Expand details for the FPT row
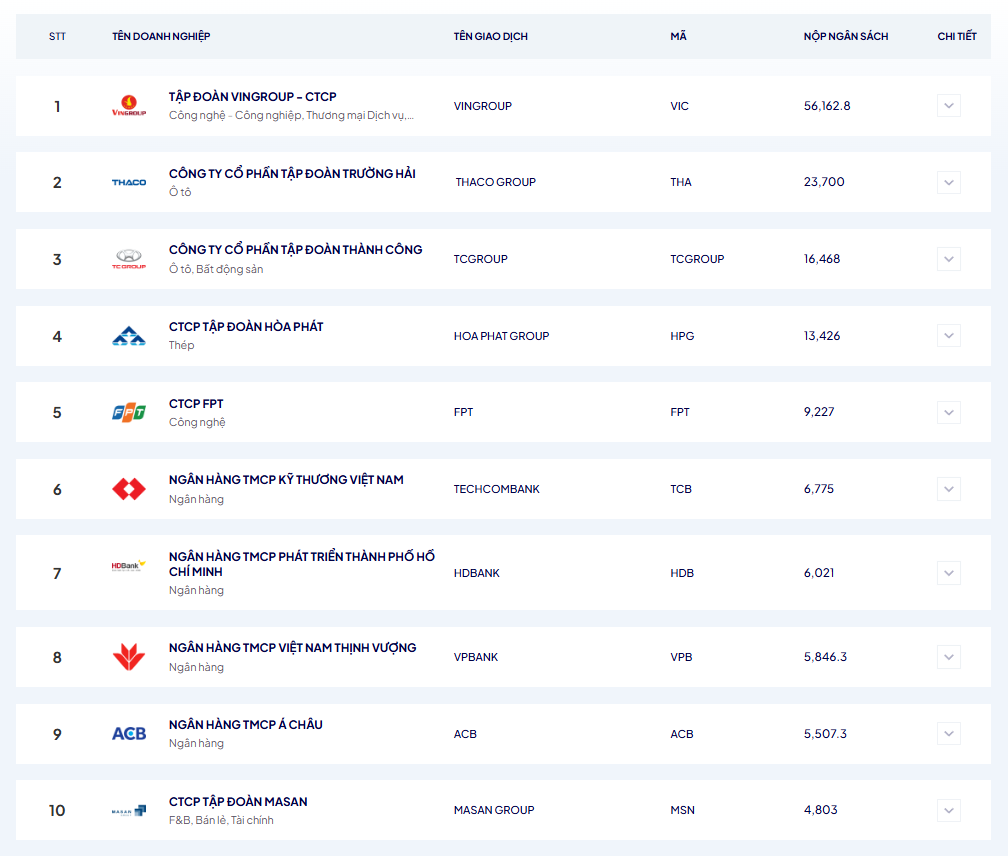 949,413
